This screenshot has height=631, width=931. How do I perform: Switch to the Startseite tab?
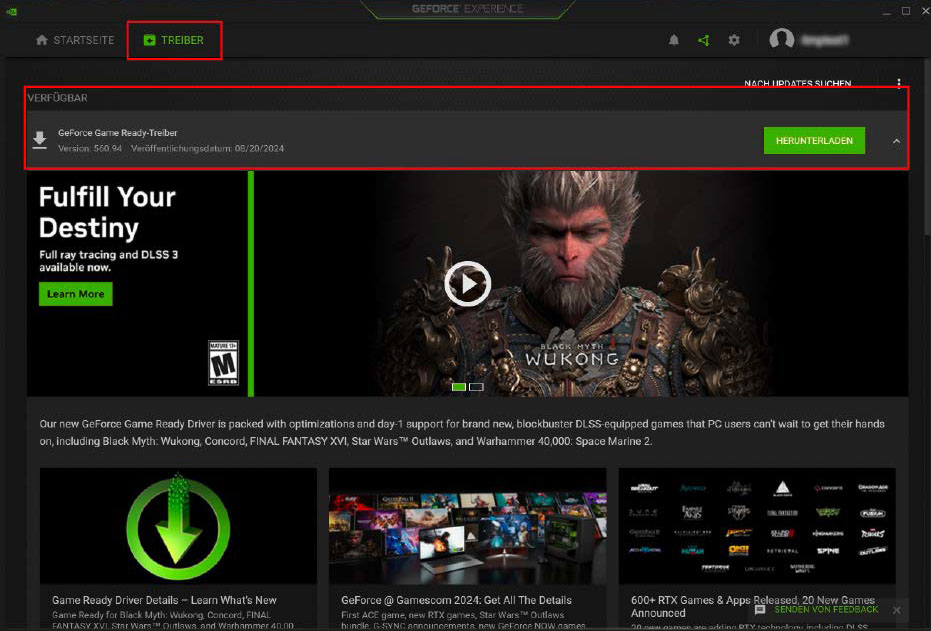(75, 40)
